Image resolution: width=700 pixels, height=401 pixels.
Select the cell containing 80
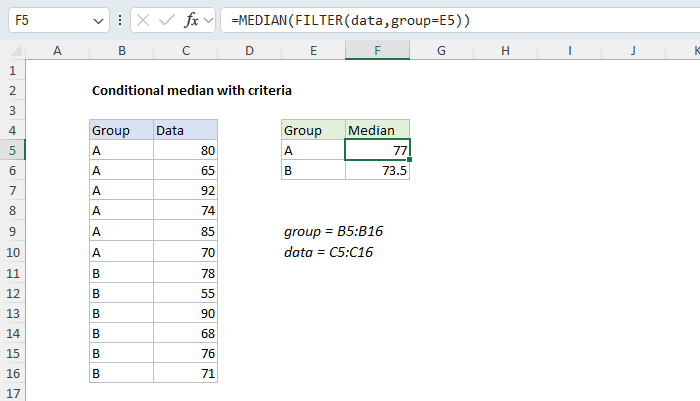coord(186,150)
